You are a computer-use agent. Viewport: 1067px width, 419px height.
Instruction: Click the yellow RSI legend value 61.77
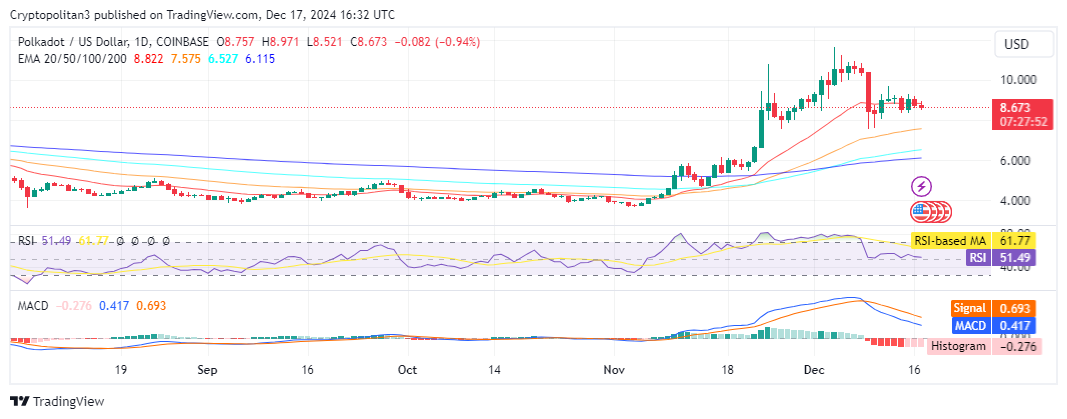tap(93, 241)
